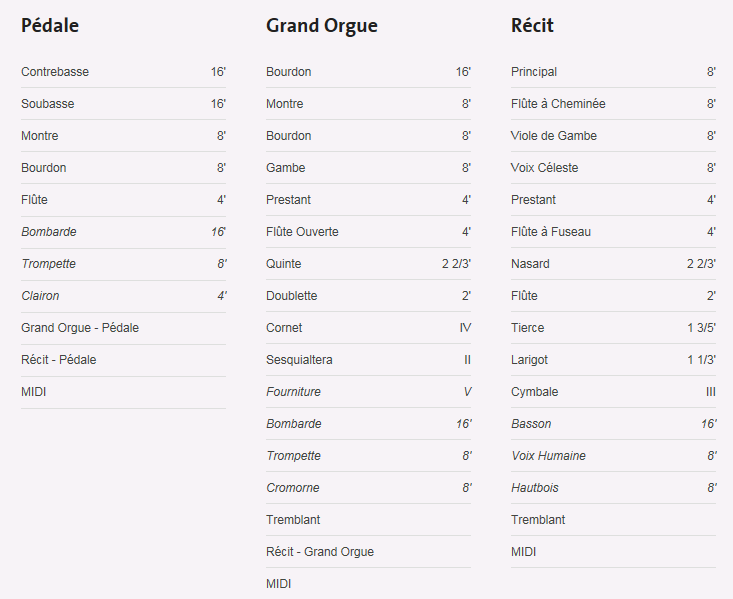Viewport: 733px width, 599px height.
Task: Click the Voix Céleste 8' row
Action: pyautogui.click(x=613, y=167)
